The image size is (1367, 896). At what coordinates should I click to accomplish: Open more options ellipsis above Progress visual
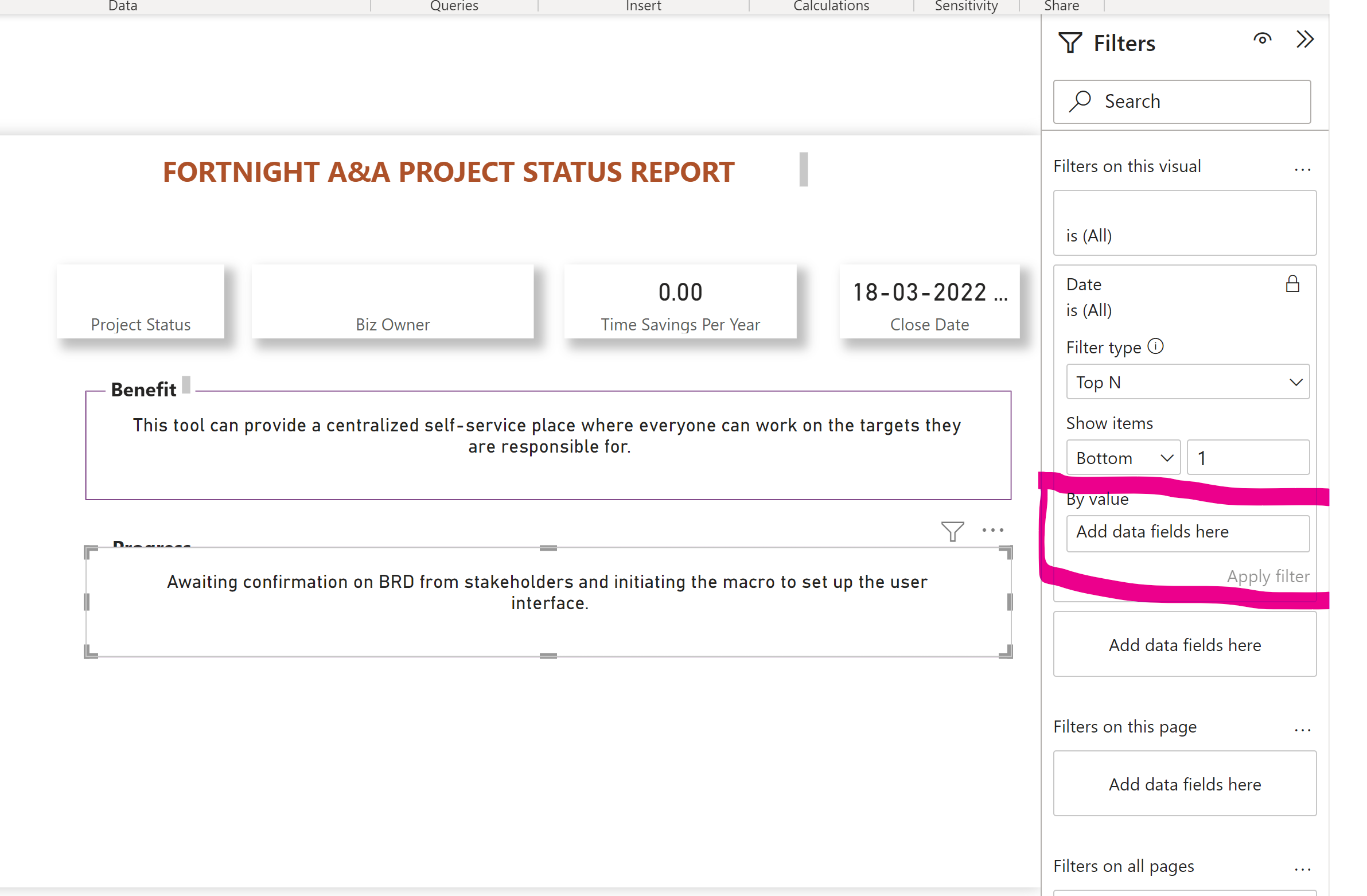[992, 530]
